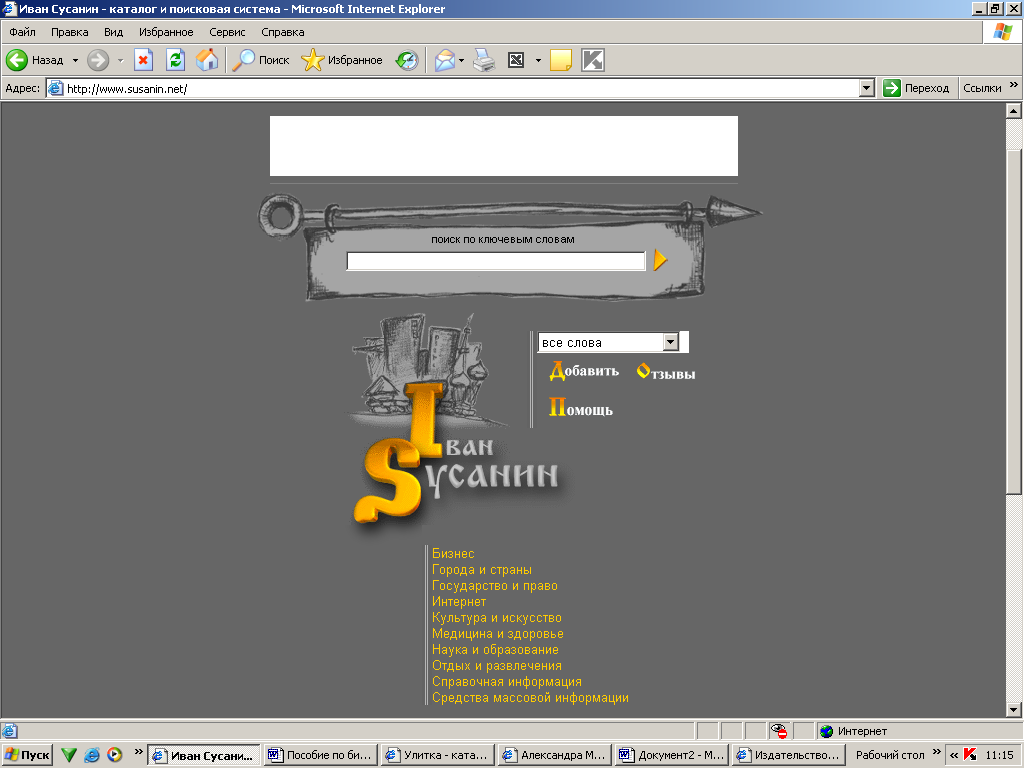This screenshot has height=768, width=1024.
Task: Open Favorites (Избранное) star toolbar button
Action: point(342,60)
